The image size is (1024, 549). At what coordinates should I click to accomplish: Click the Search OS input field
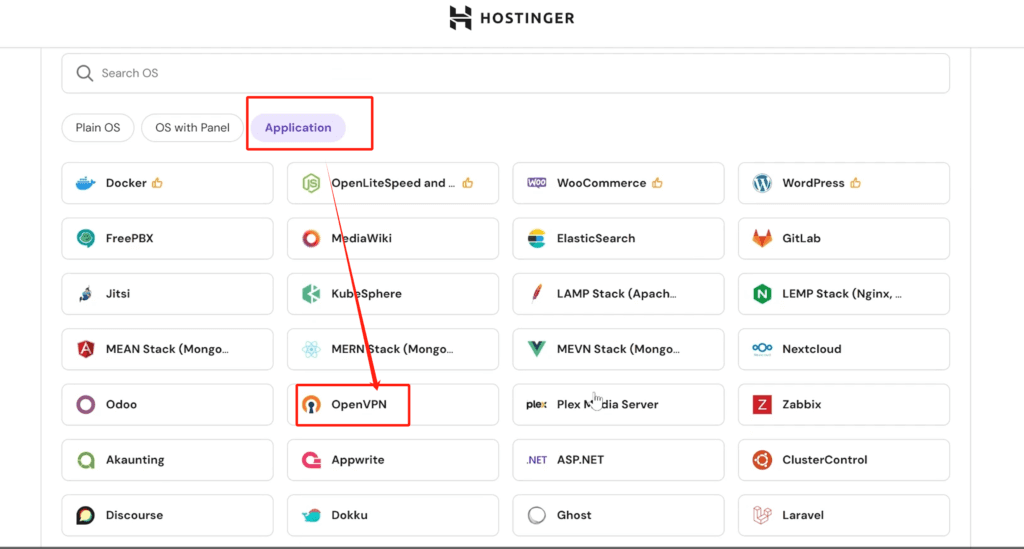[x=505, y=73]
